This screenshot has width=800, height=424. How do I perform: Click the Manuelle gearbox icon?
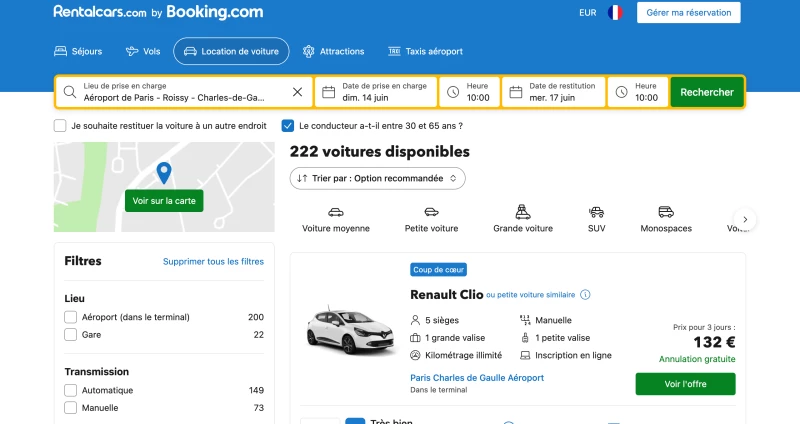[525, 320]
